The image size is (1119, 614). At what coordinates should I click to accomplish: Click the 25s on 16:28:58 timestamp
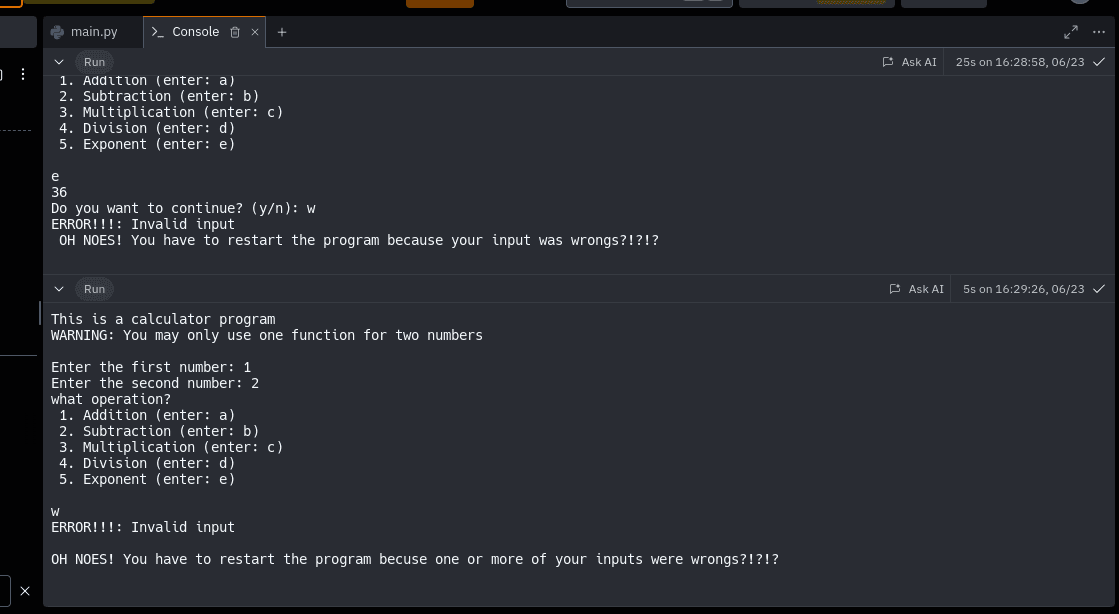pos(1019,62)
